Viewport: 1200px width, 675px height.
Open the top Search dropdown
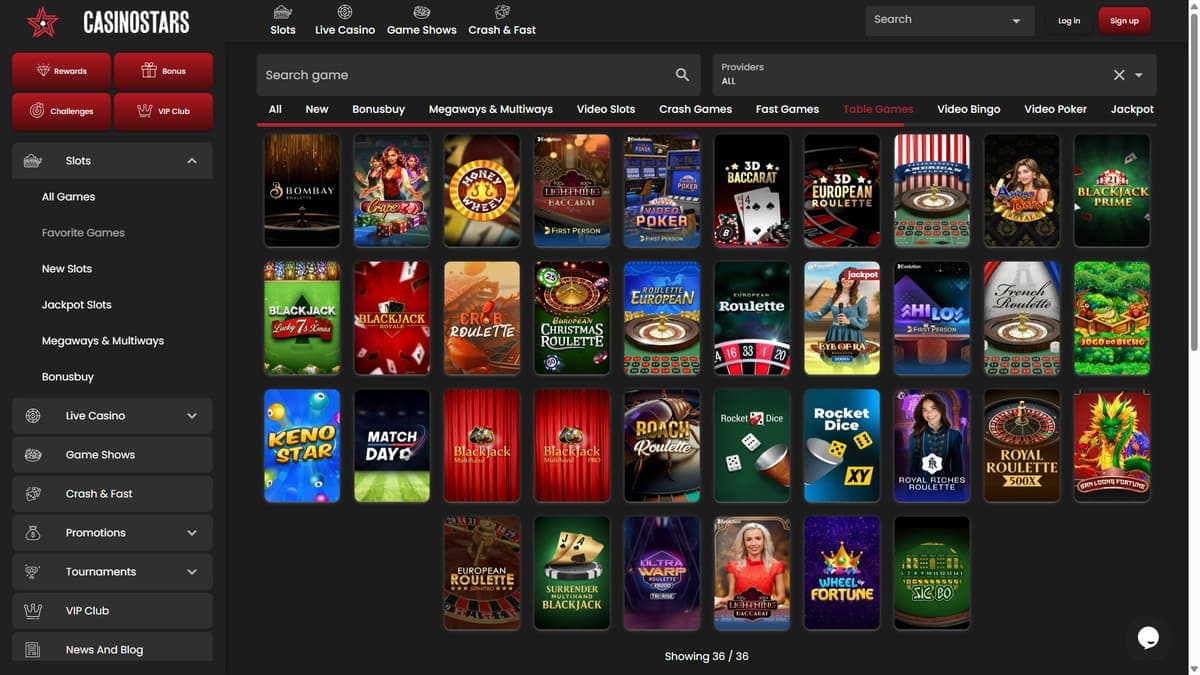[x=950, y=20]
